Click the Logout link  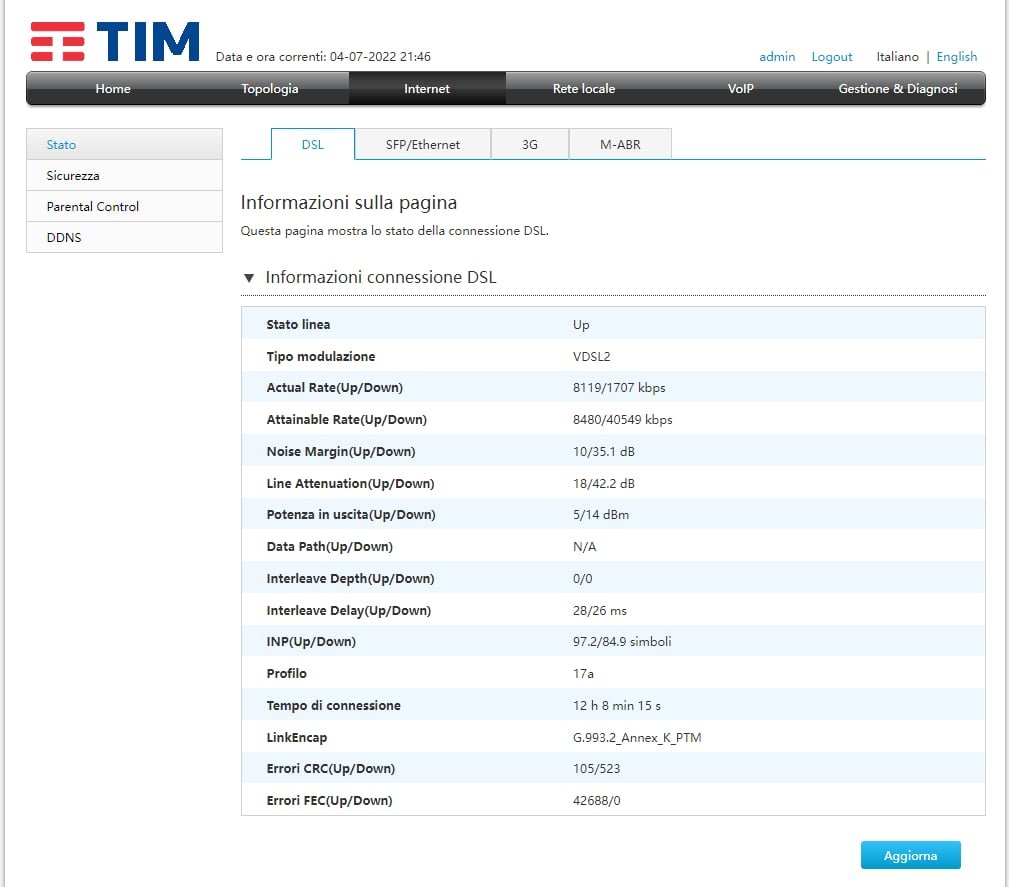click(x=832, y=57)
